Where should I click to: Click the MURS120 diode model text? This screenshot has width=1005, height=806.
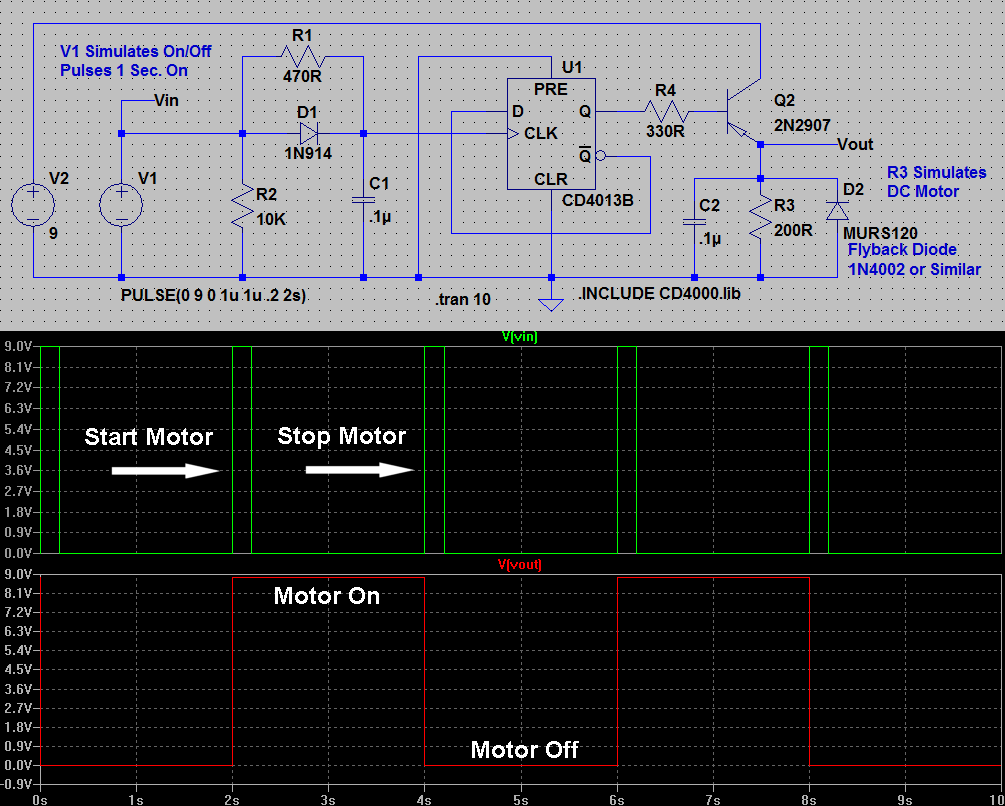pos(880,233)
